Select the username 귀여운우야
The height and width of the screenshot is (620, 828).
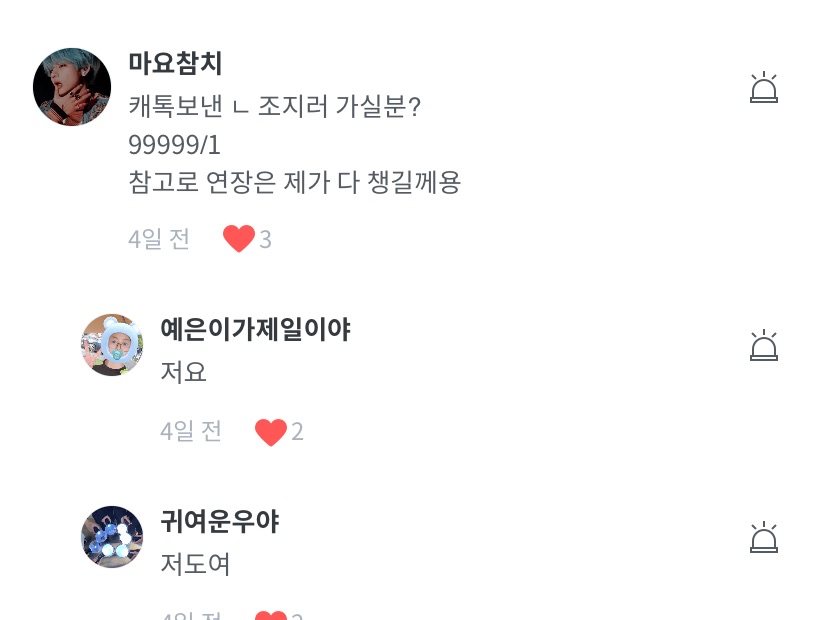219,521
